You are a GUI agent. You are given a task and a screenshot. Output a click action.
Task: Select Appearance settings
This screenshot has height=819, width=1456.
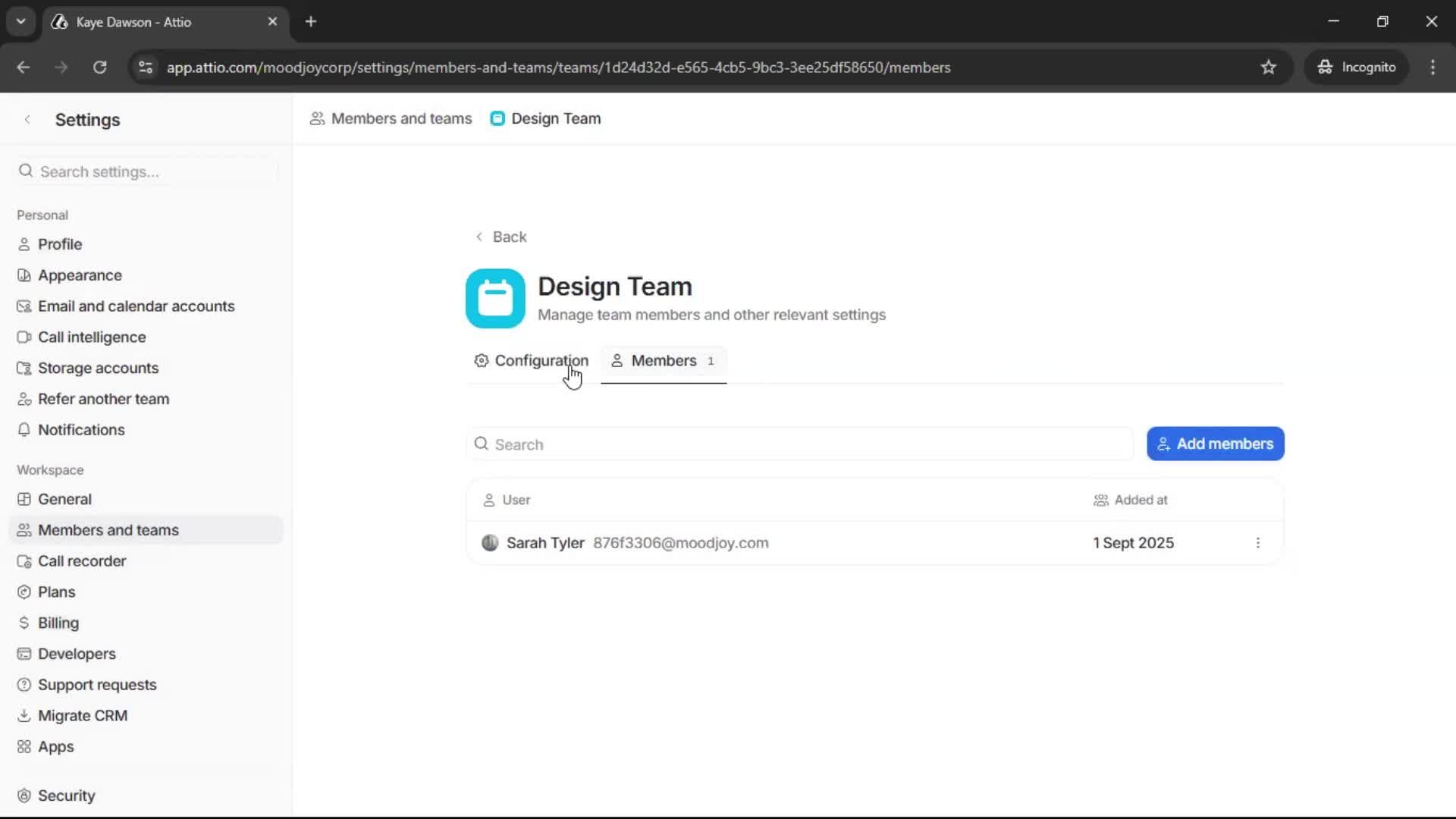[78, 275]
